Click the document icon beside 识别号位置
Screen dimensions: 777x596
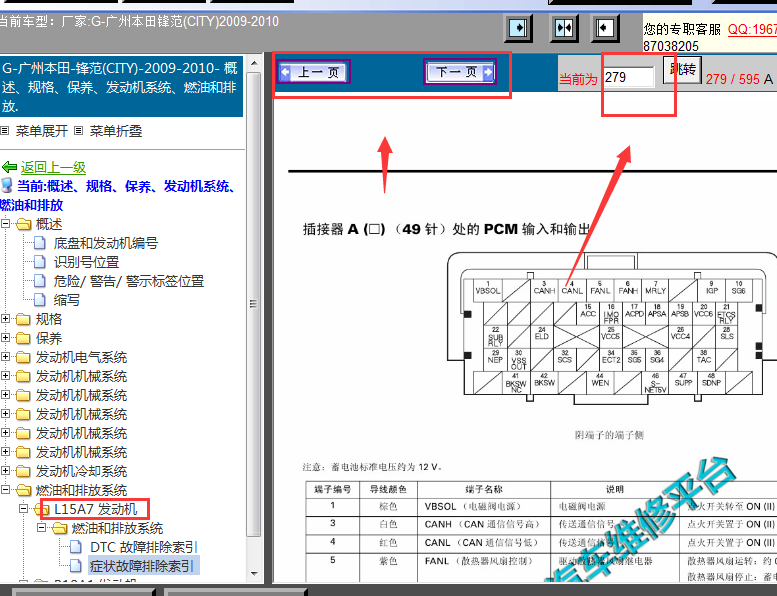[x=40, y=261]
